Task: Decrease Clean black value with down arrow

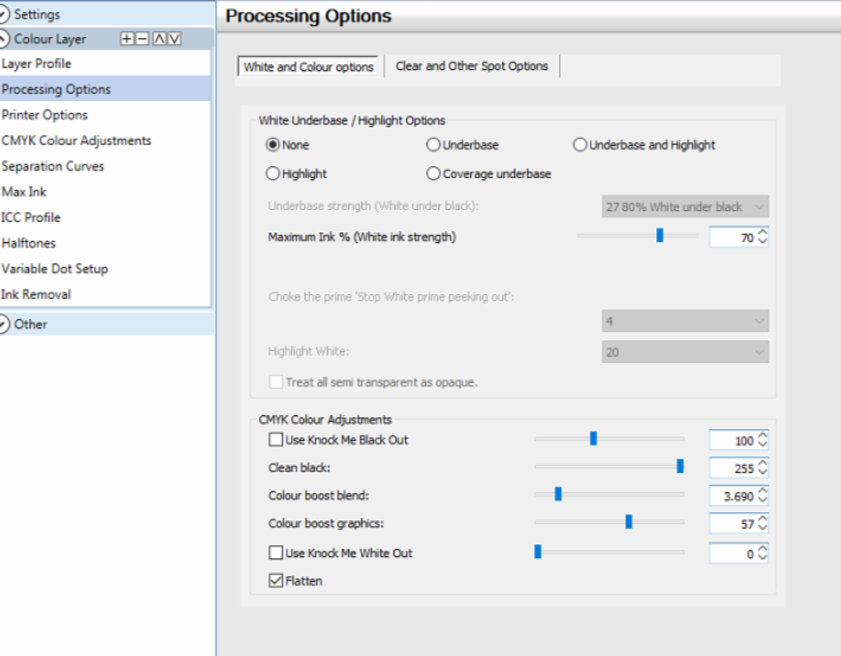Action: pos(763,473)
